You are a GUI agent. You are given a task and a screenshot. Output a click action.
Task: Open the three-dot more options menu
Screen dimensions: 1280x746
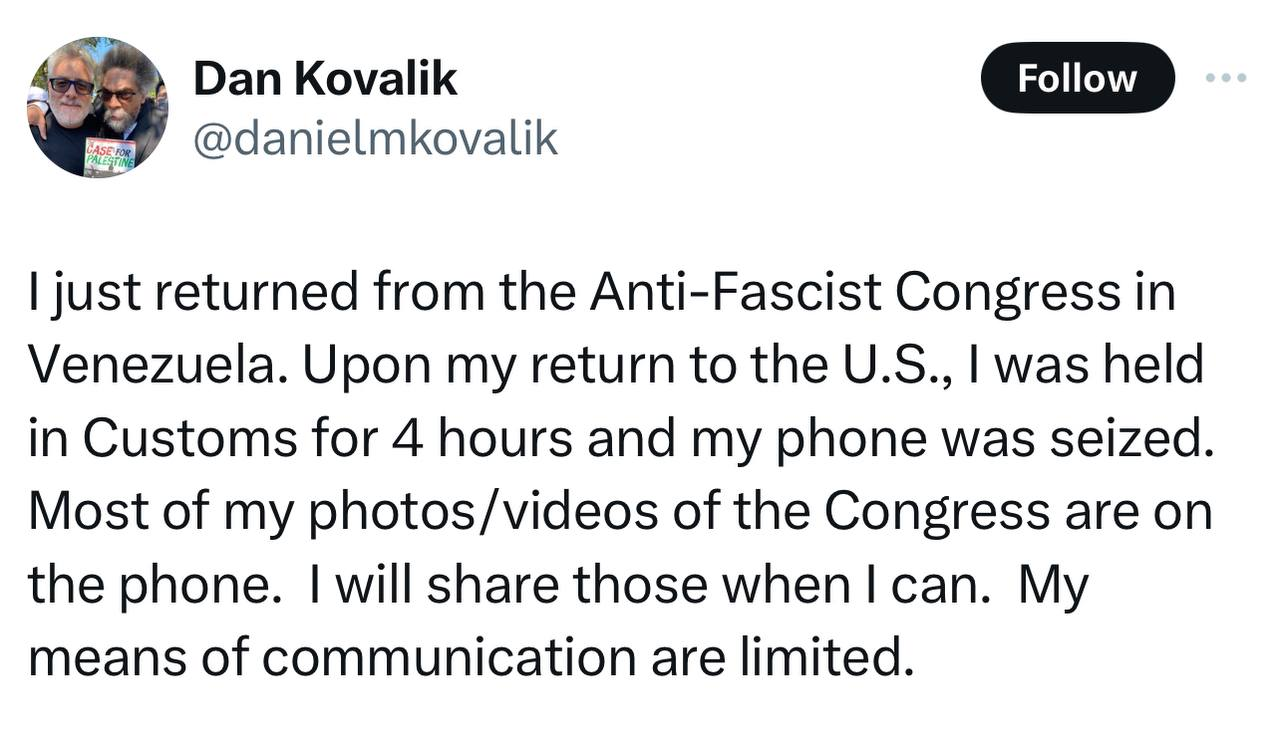[x=1226, y=78]
